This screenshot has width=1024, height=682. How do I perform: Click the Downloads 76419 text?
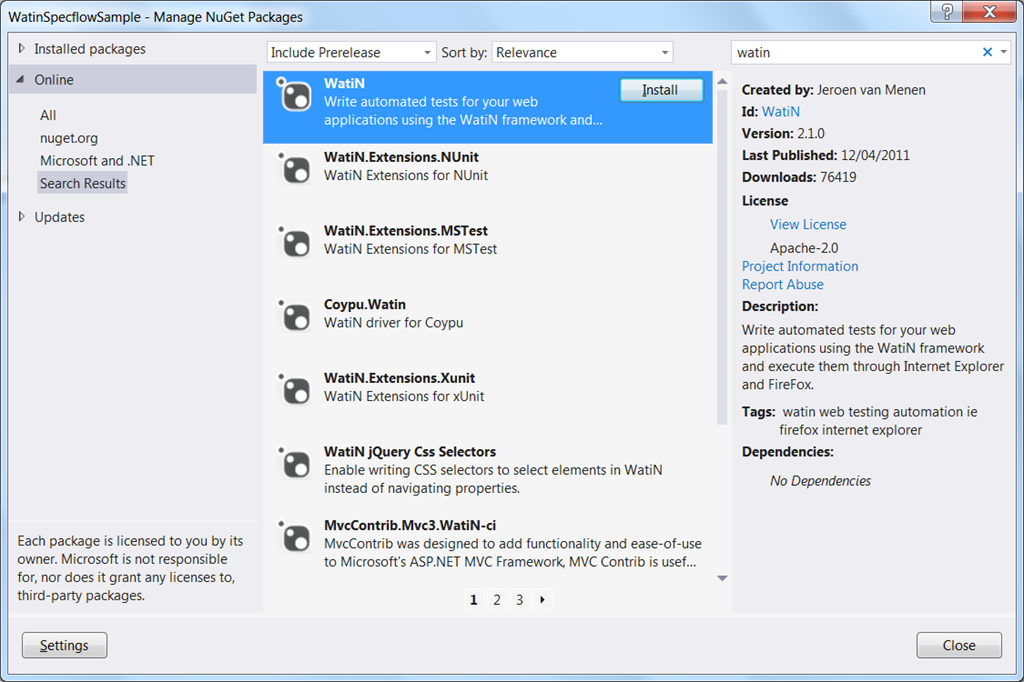point(799,178)
